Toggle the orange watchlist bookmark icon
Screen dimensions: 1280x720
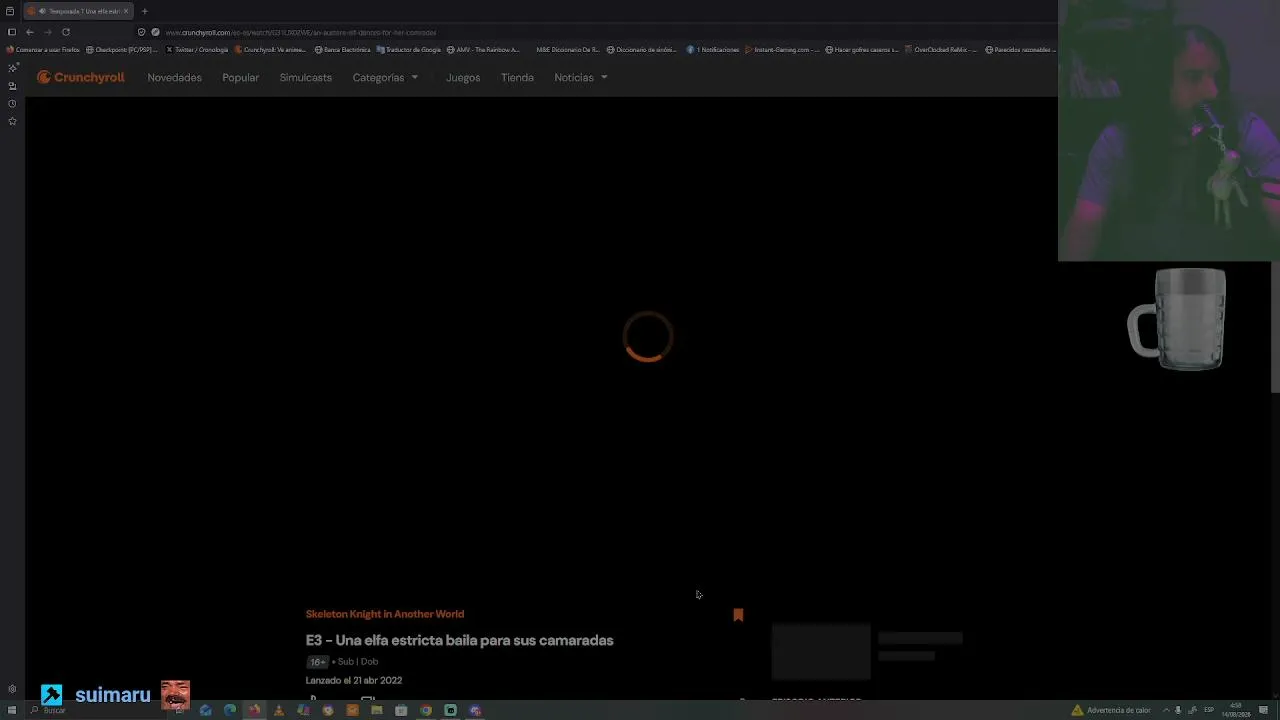(x=738, y=615)
